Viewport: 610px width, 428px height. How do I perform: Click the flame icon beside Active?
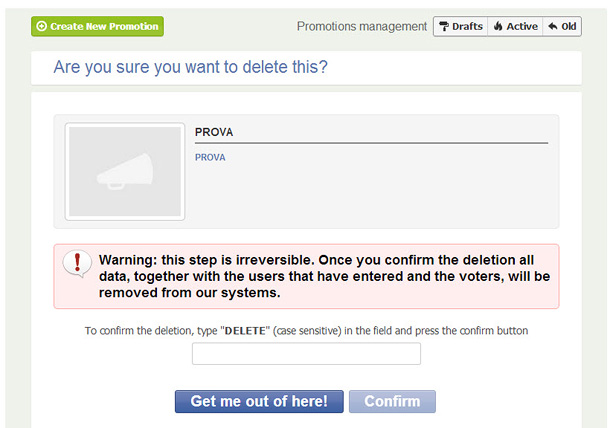(x=498, y=26)
